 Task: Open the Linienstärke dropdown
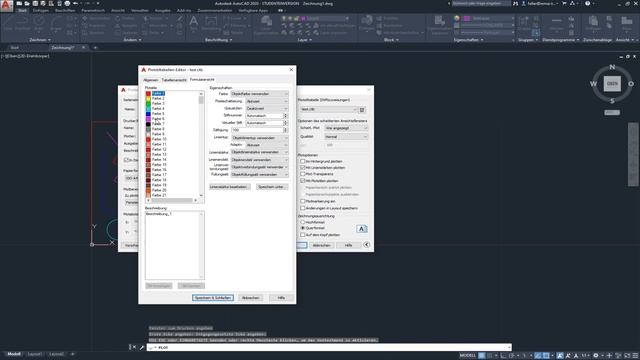point(259,152)
